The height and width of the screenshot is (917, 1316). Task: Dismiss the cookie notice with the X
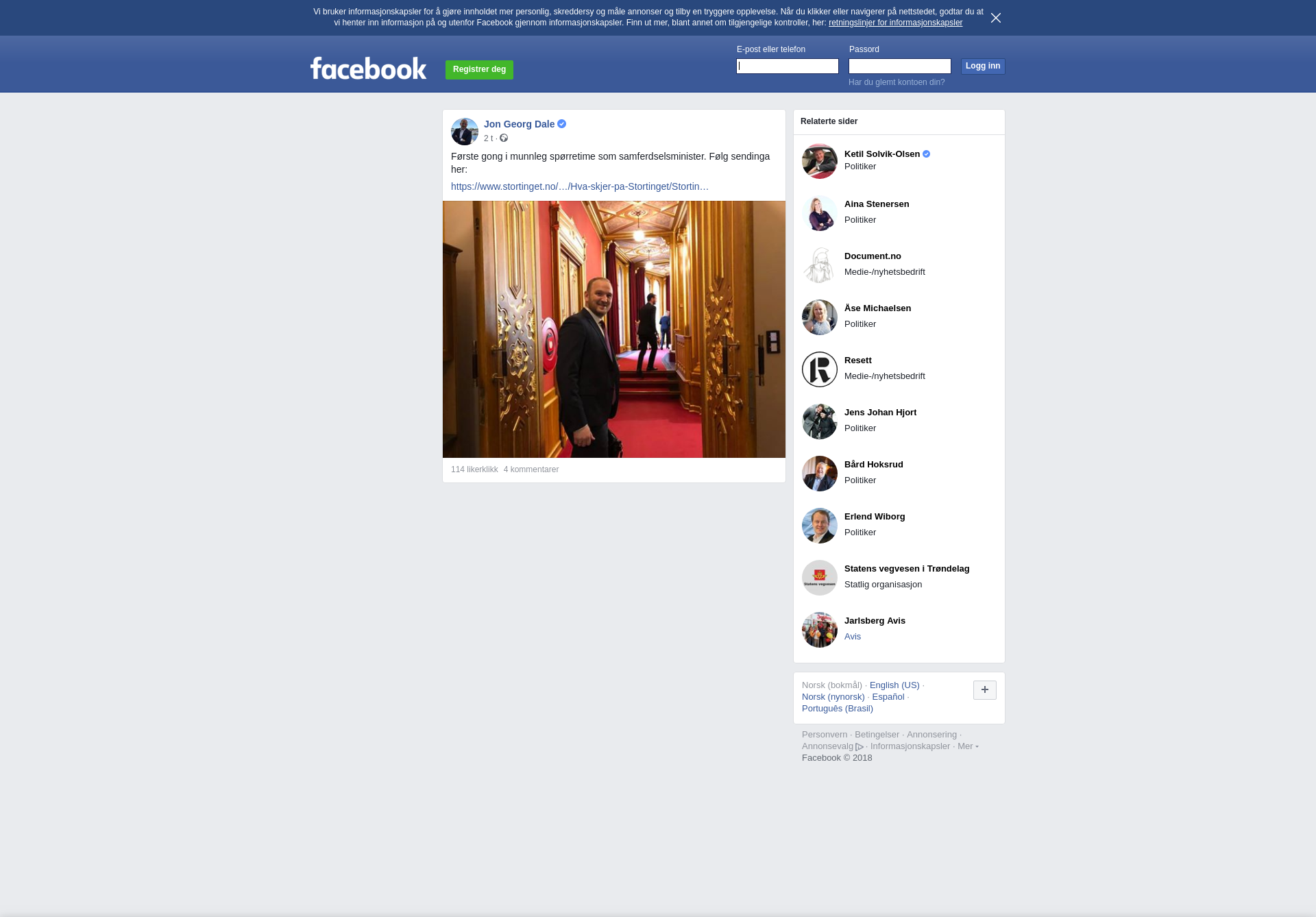coord(996,18)
